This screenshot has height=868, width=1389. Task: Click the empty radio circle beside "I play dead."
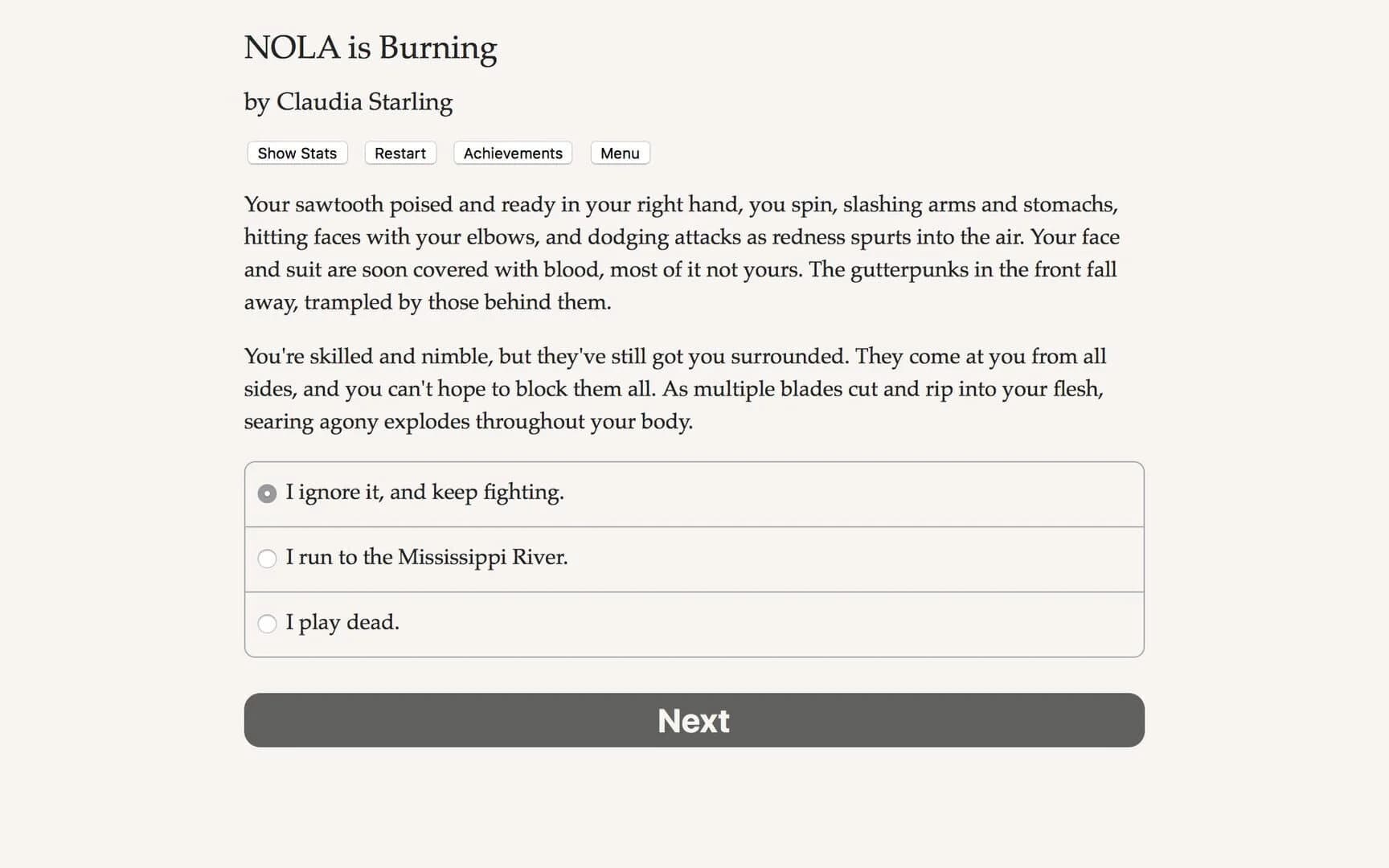[267, 624]
